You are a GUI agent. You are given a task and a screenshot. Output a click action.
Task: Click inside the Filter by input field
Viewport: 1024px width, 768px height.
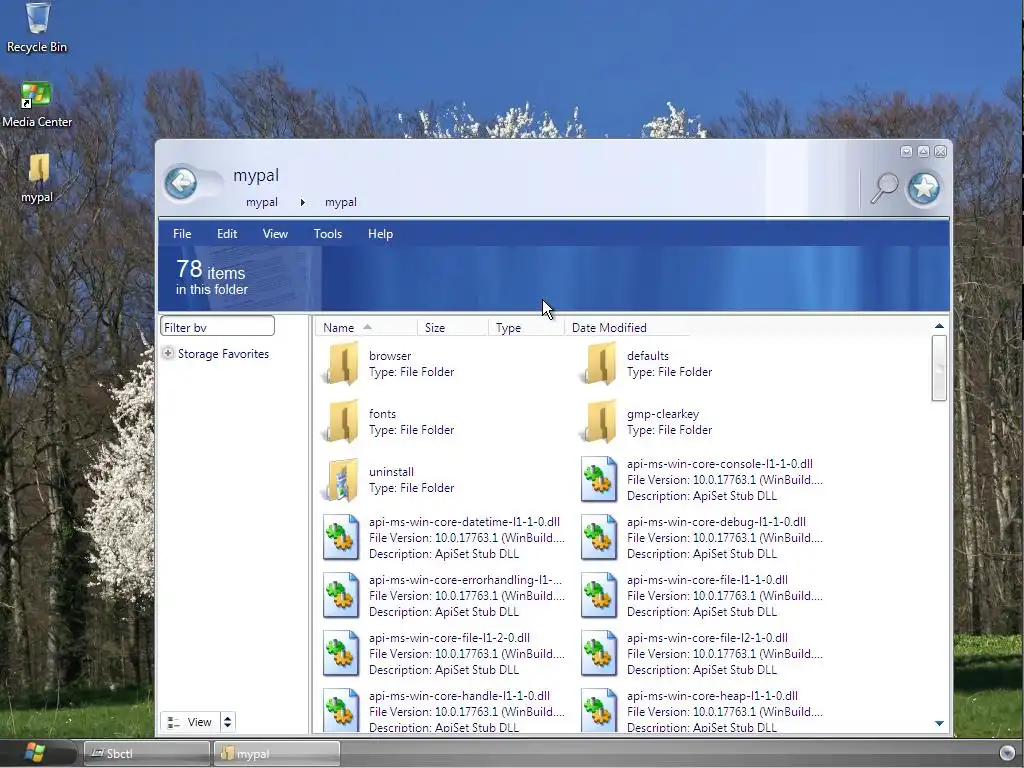tap(217, 327)
